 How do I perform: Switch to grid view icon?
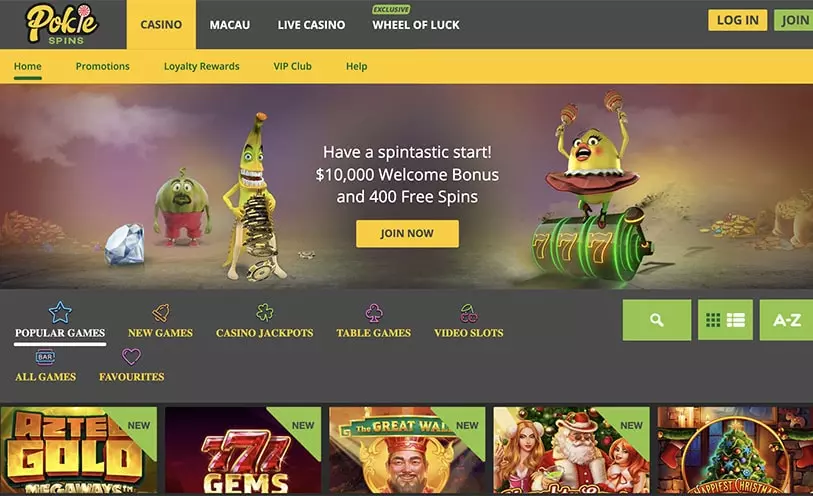713,320
